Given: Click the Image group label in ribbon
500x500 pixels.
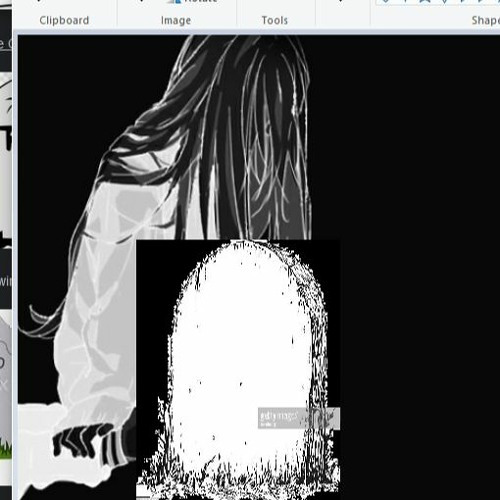Looking at the screenshot, I should pyautogui.click(x=176, y=20).
